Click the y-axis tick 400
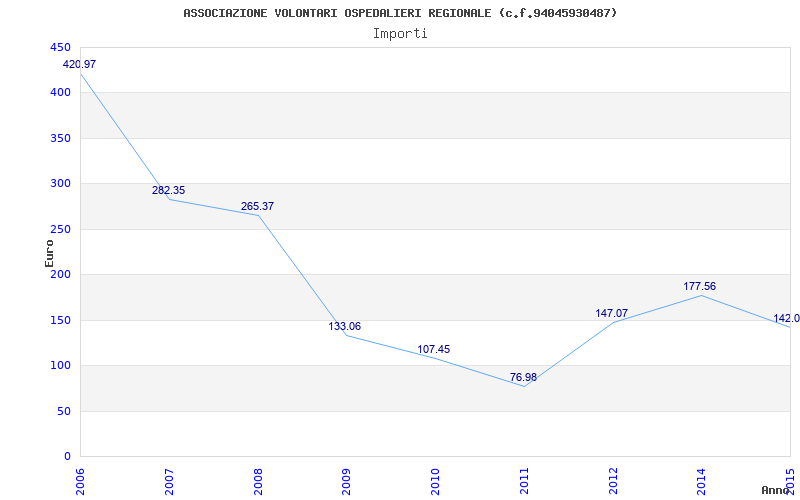800x500 pixels. pyautogui.click(x=60, y=93)
